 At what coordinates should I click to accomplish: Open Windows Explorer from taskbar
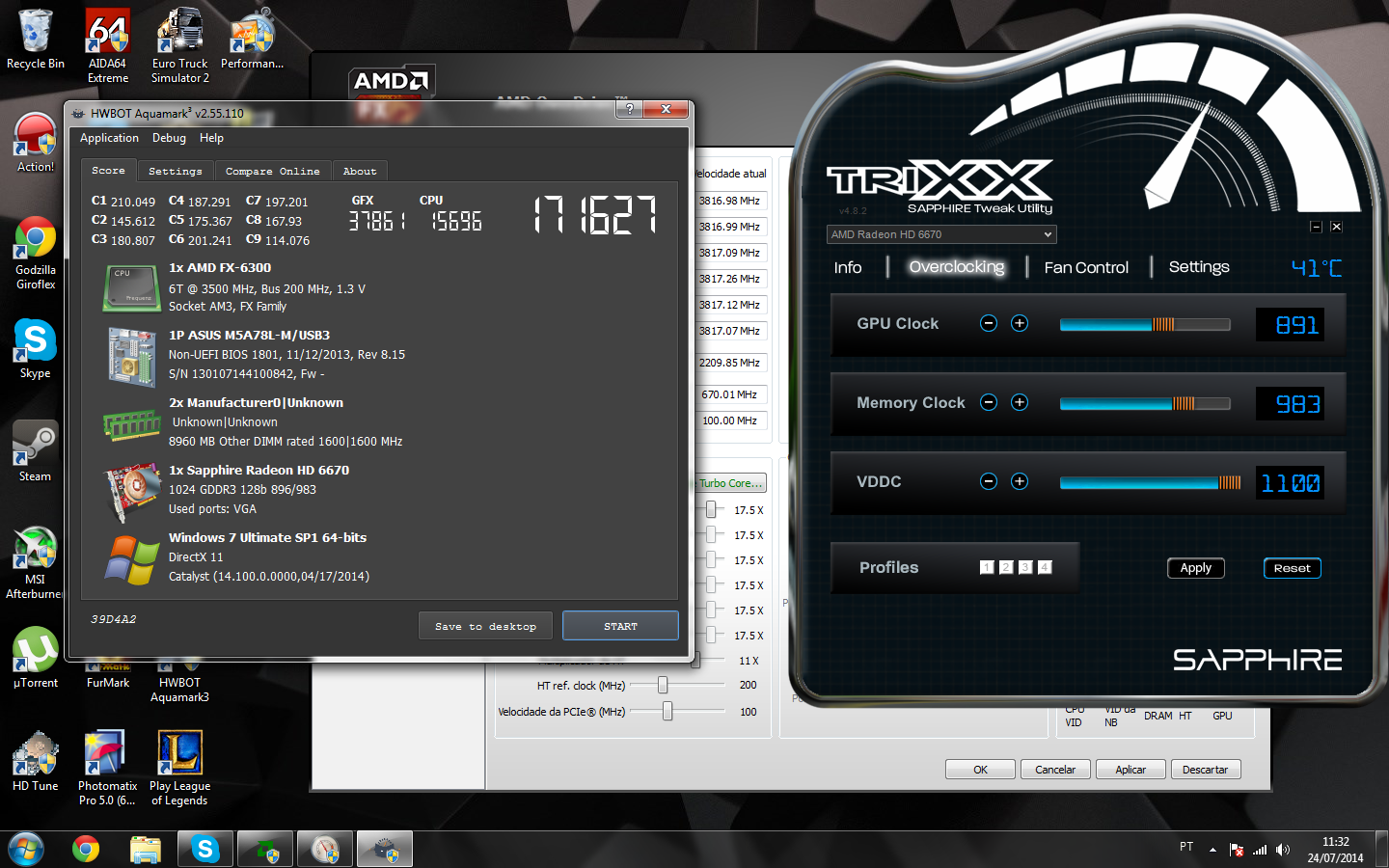pyautogui.click(x=146, y=849)
